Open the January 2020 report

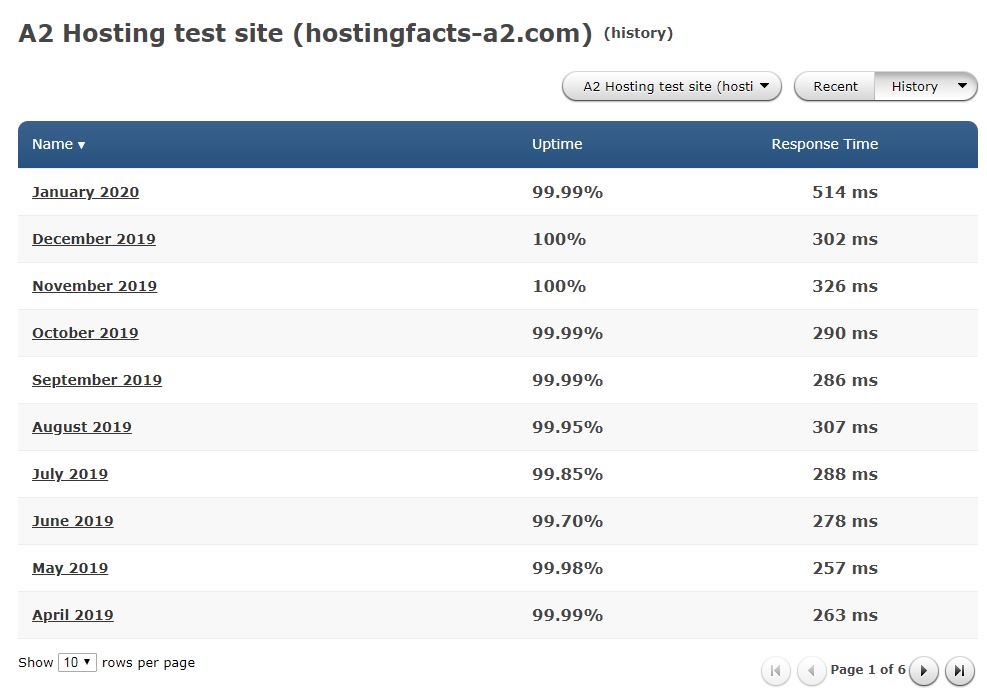click(86, 192)
